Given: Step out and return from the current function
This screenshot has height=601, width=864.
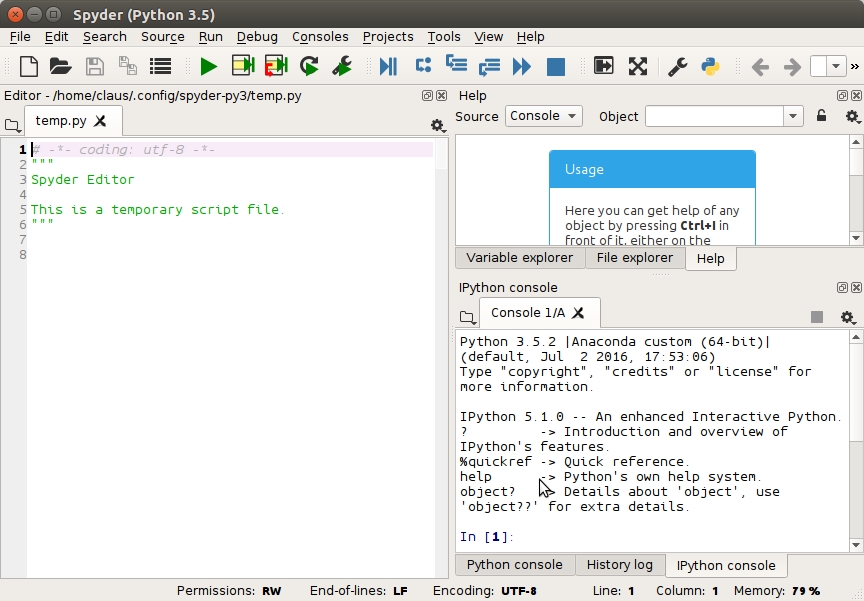Looking at the screenshot, I should 489,67.
